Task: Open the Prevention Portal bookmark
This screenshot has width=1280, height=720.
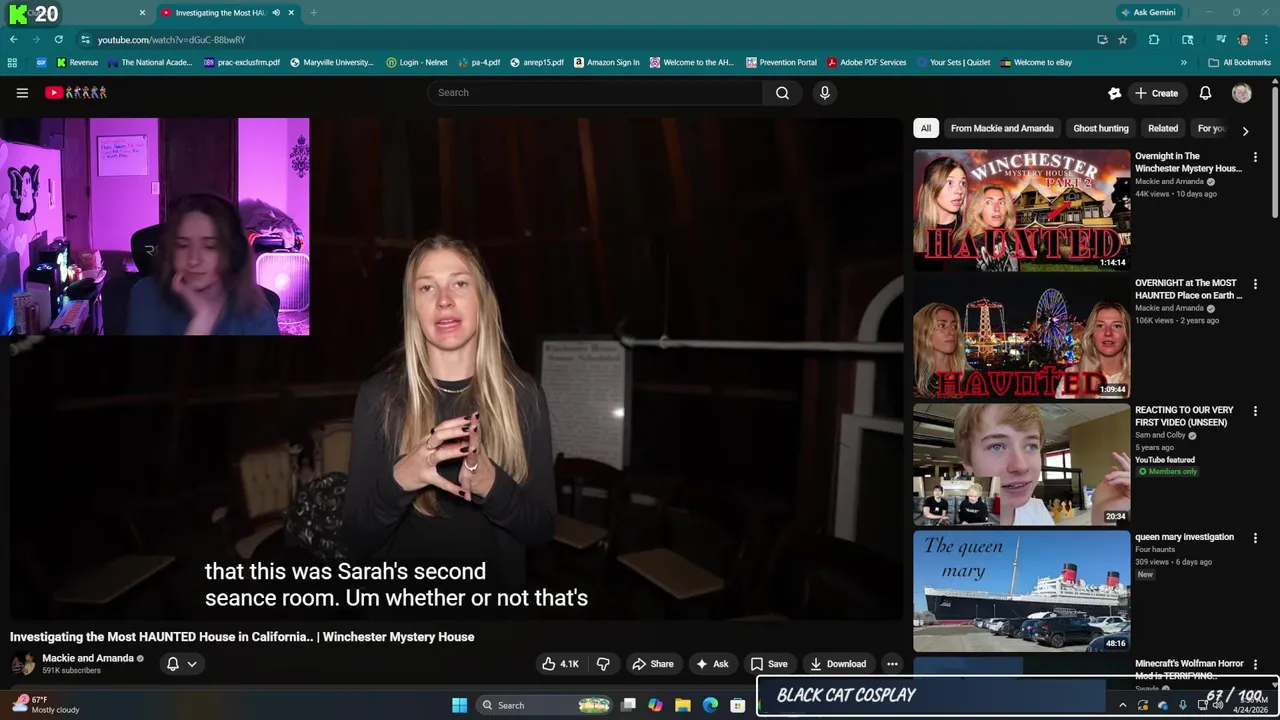Action: [781, 62]
